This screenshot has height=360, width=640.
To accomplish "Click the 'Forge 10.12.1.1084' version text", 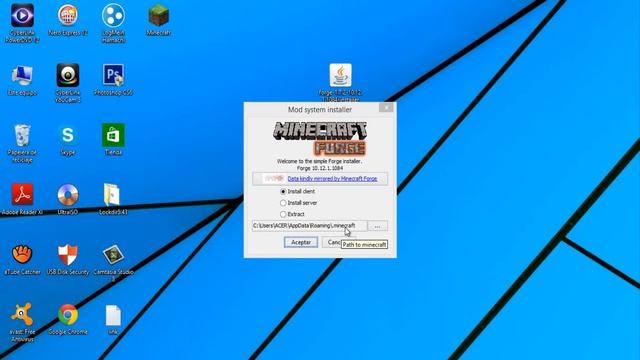I will (x=320, y=168).
